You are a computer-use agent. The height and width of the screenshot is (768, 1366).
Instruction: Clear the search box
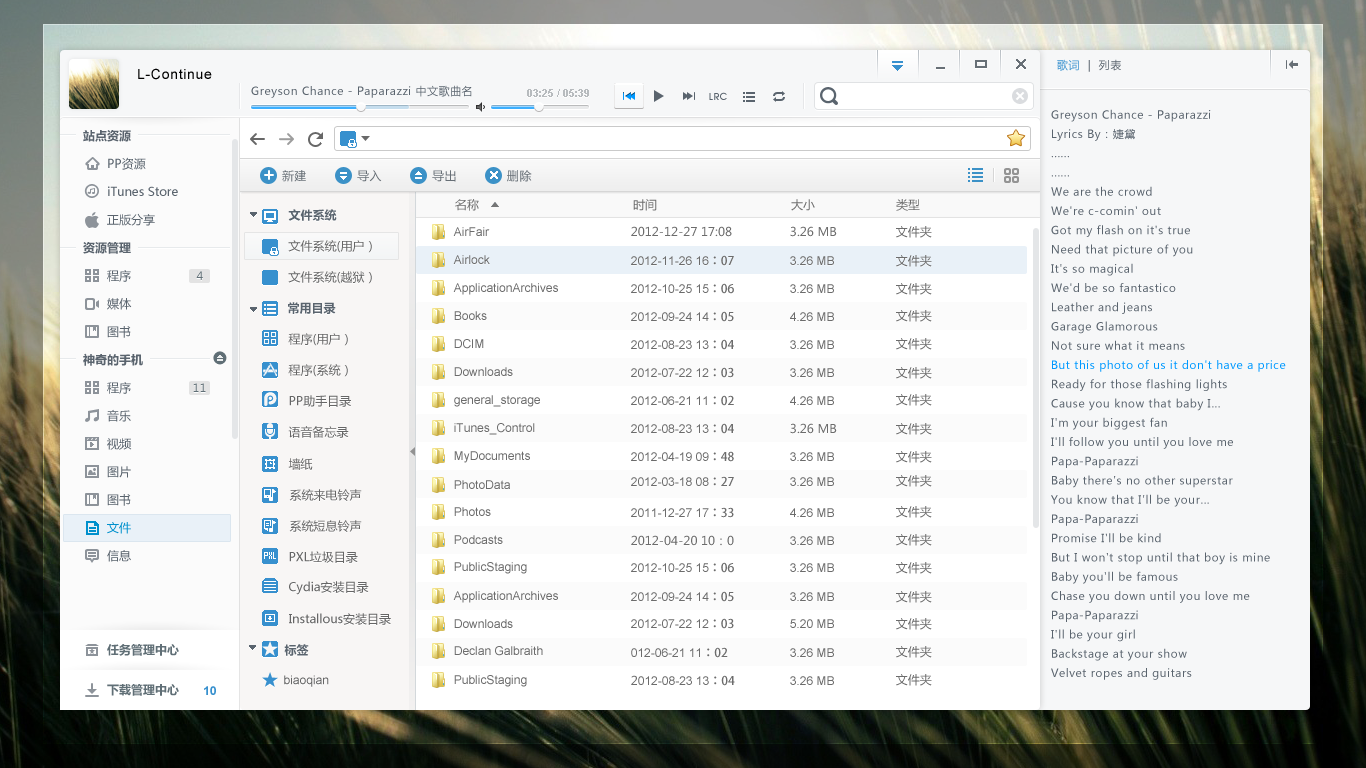1019,96
